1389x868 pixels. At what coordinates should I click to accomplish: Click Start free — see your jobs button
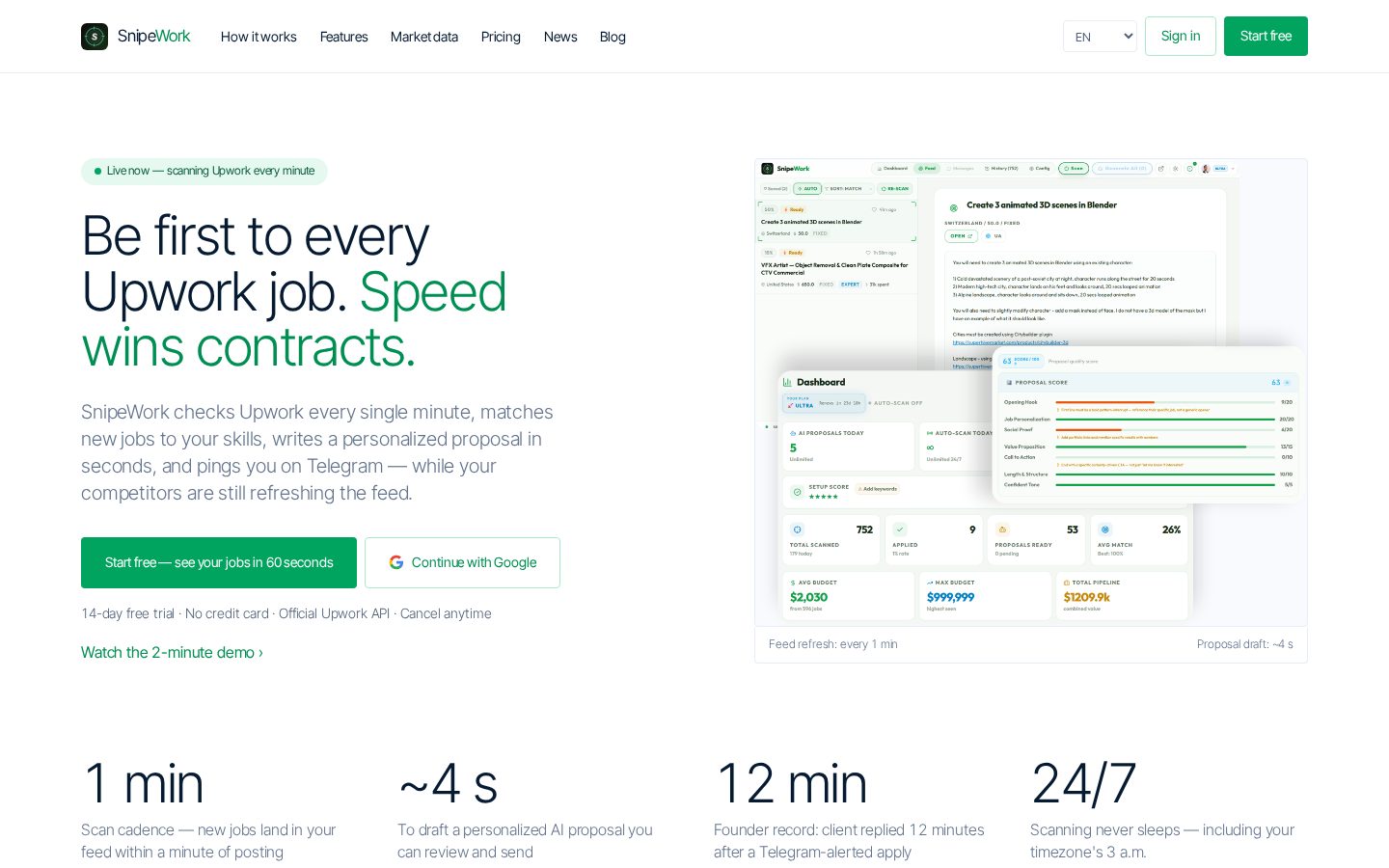[x=219, y=562]
